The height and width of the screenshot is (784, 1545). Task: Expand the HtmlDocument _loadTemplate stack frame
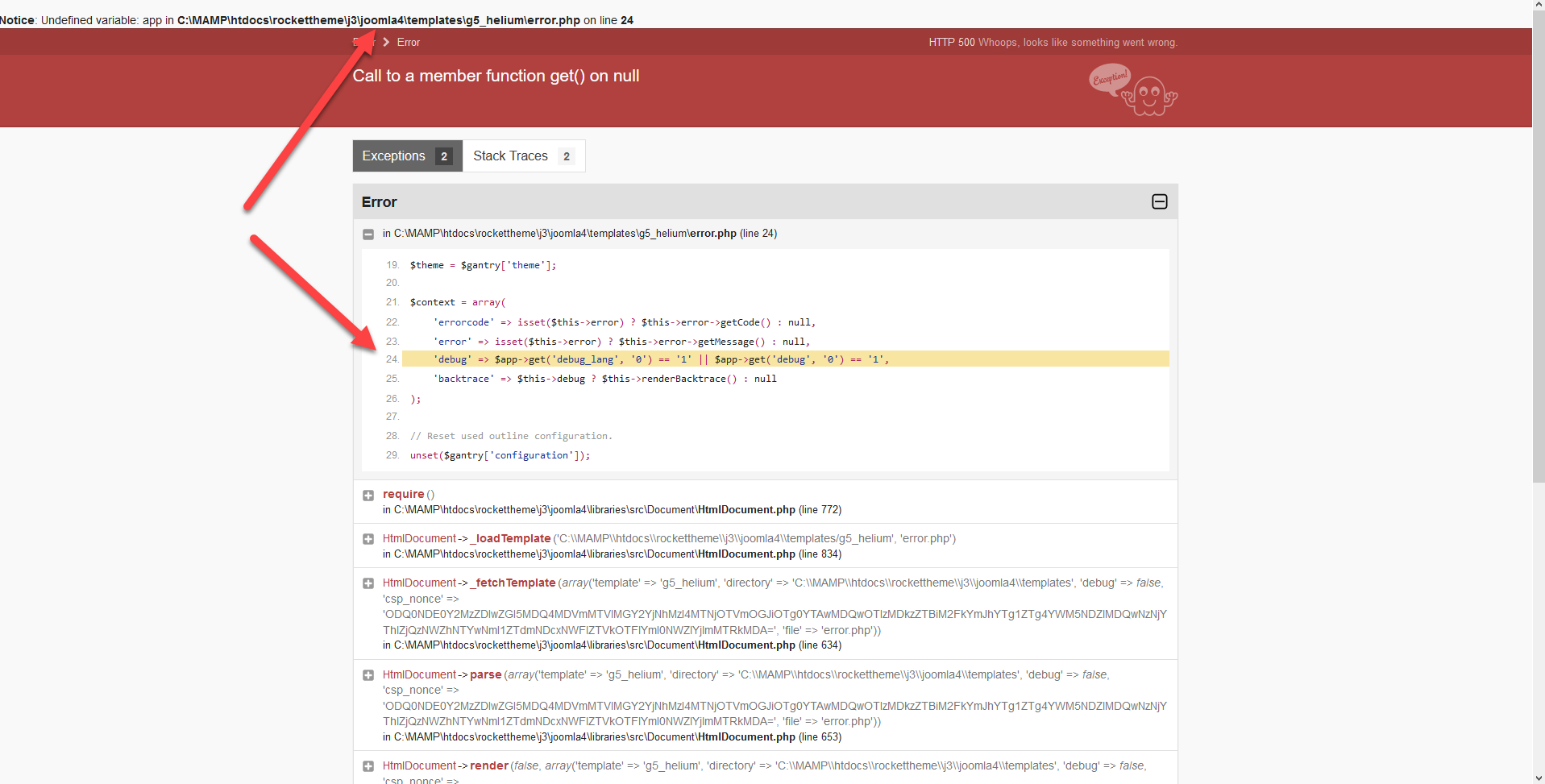[x=368, y=539]
